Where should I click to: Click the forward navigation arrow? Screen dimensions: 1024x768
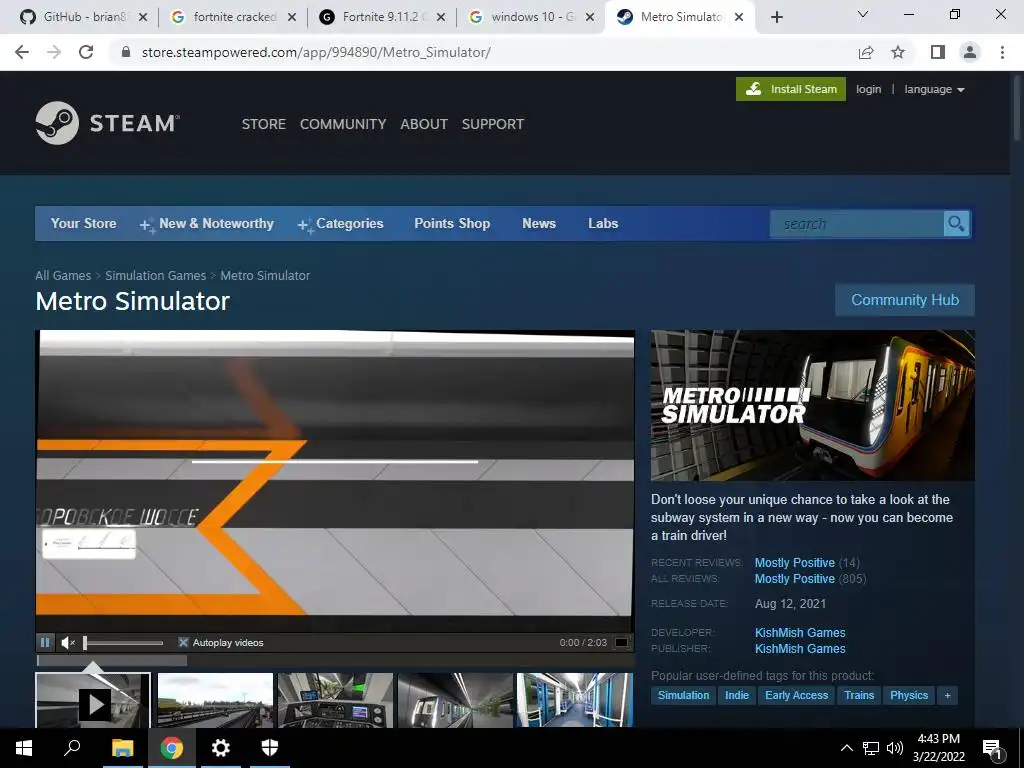[x=54, y=52]
